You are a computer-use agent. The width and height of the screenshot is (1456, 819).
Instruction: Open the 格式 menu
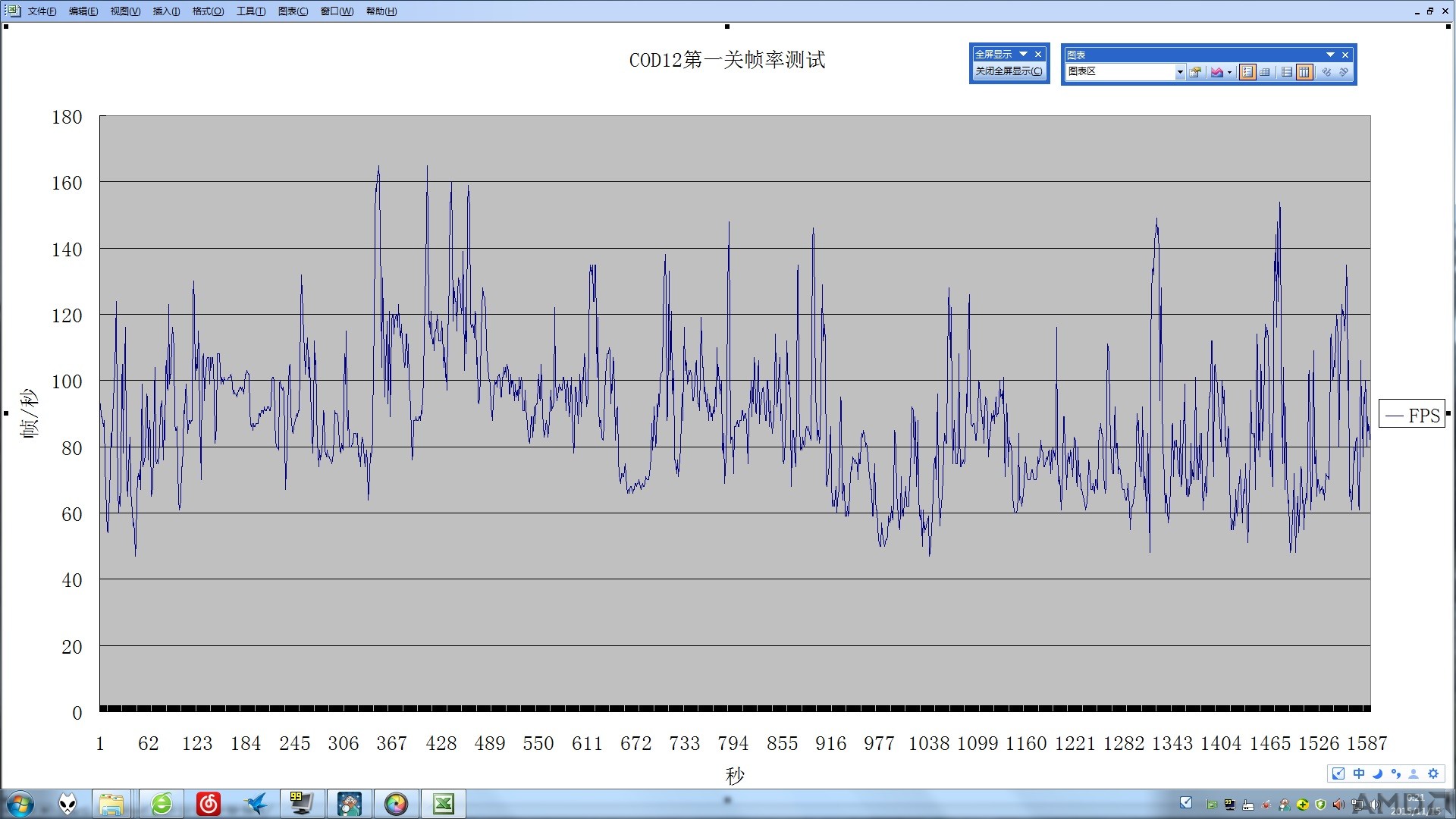(x=208, y=11)
